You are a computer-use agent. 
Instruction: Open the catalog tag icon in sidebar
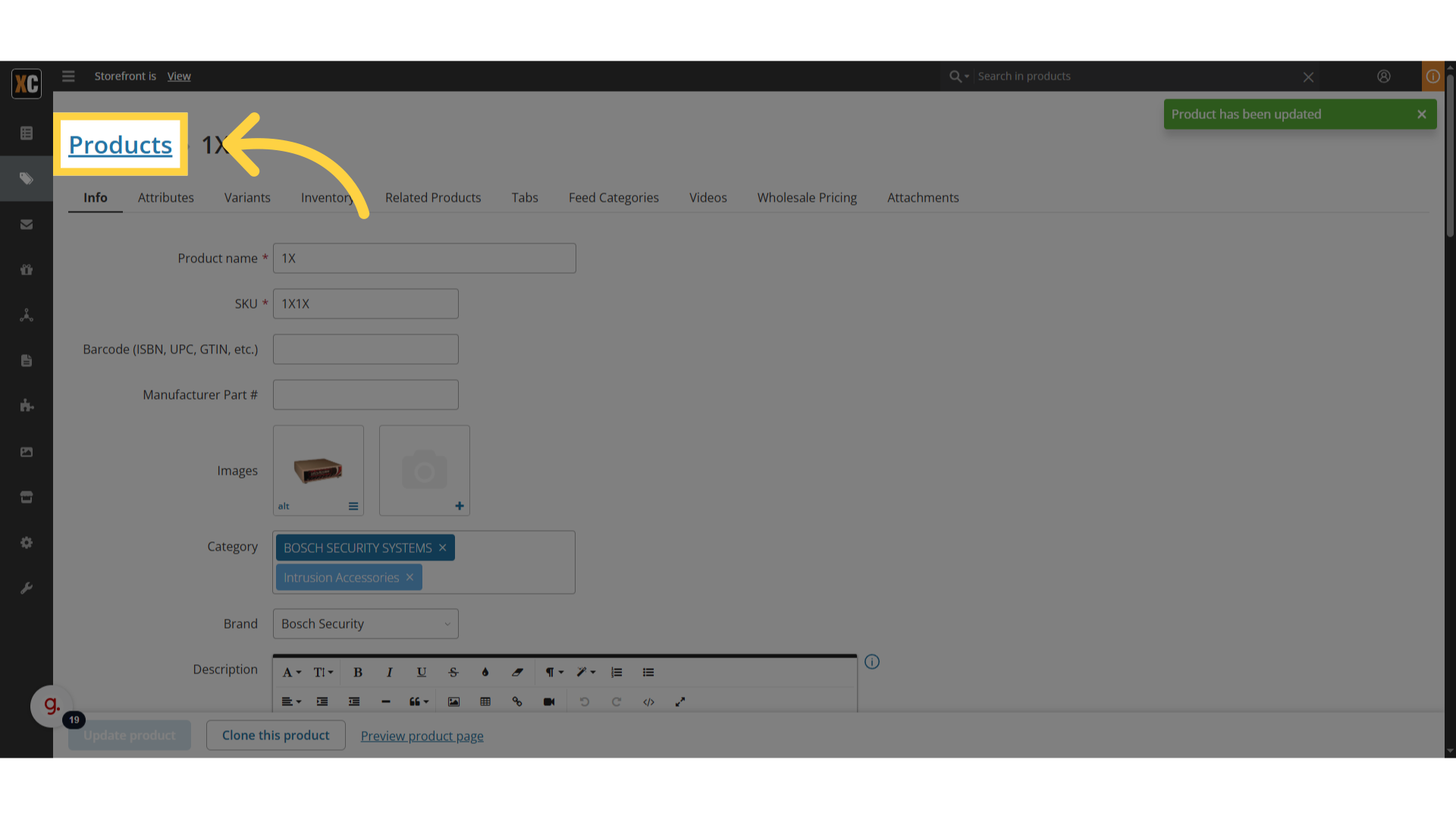tap(27, 178)
